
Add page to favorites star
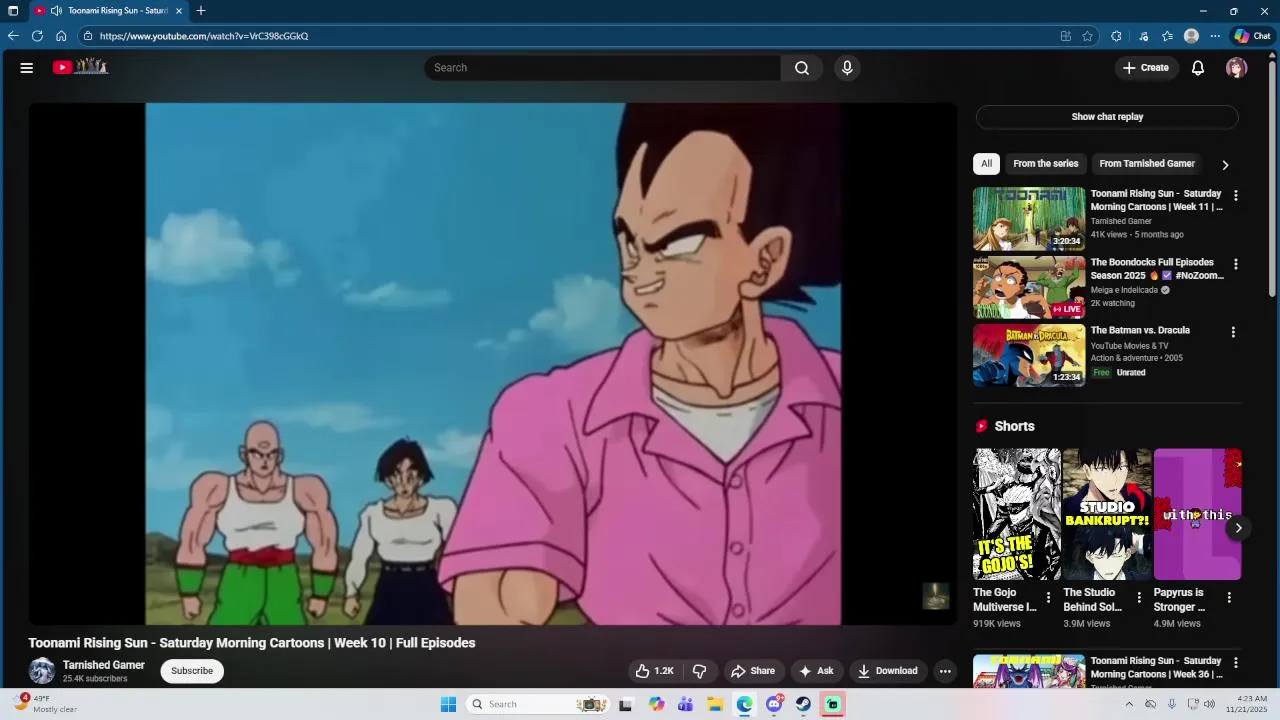click(1088, 36)
